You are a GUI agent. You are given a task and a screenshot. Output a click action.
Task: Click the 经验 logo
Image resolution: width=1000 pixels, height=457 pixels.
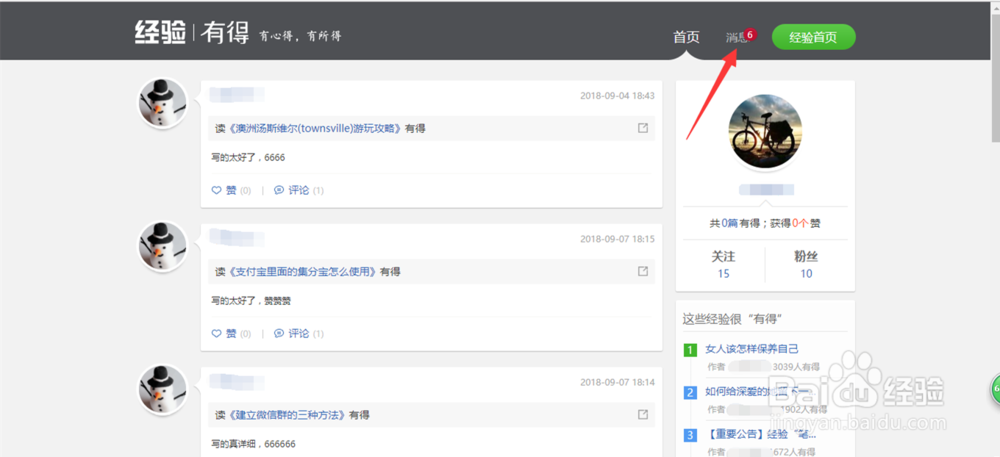coord(160,33)
